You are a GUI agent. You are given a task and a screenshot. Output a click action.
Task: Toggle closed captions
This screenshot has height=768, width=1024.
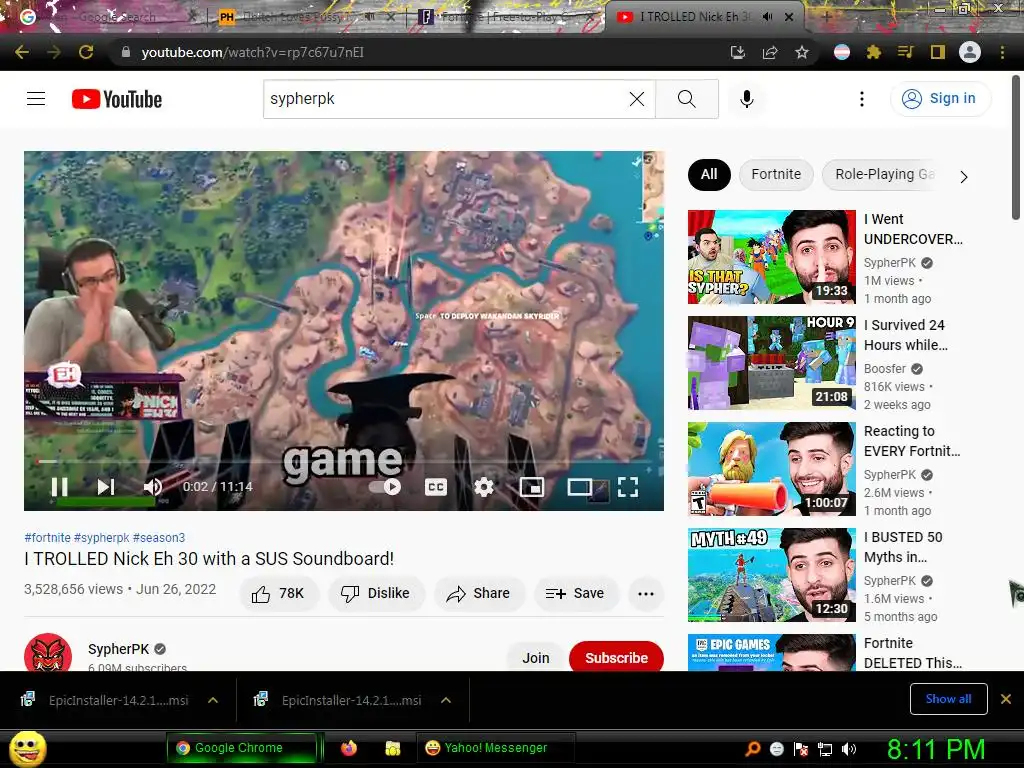tap(436, 487)
